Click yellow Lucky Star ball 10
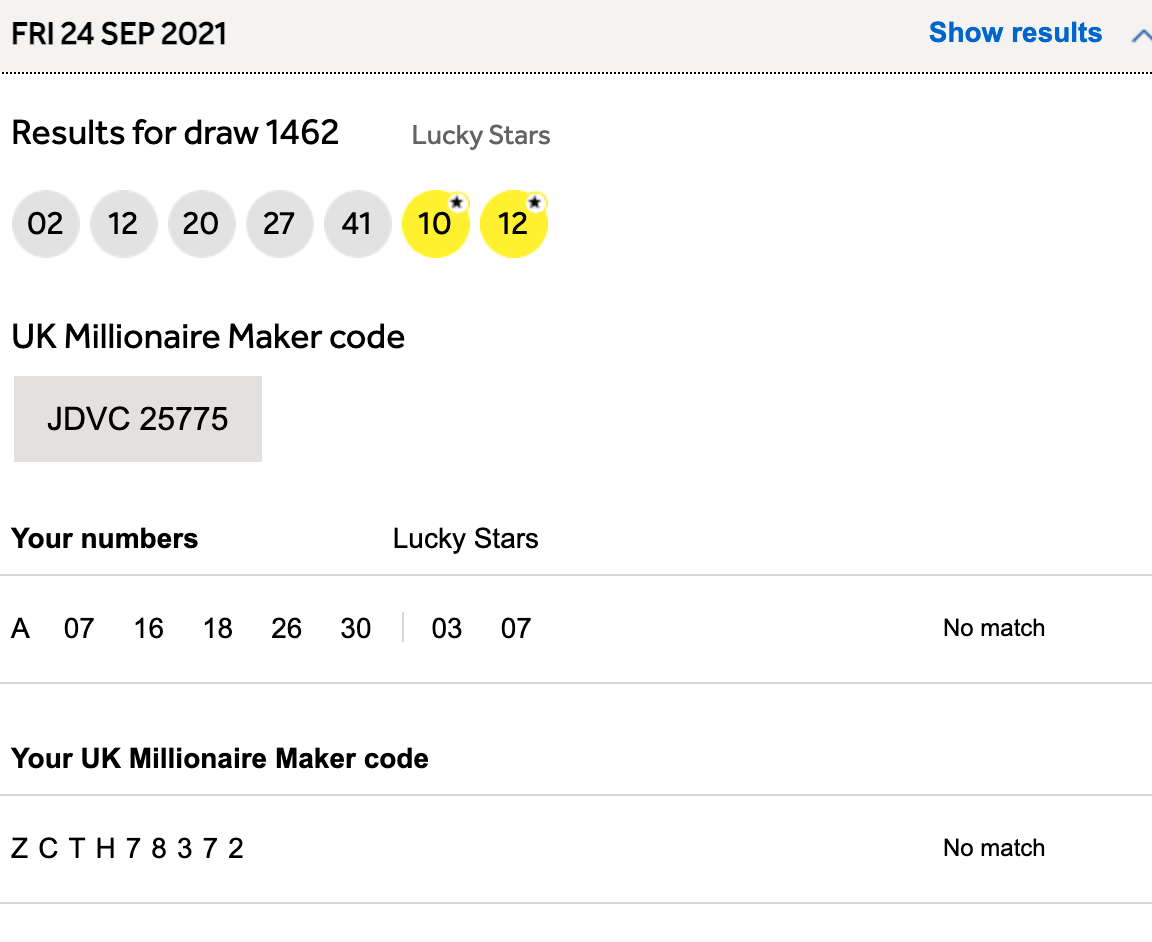Image resolution: width=1152 pixels, height=942 pixels. pos(435,224)
